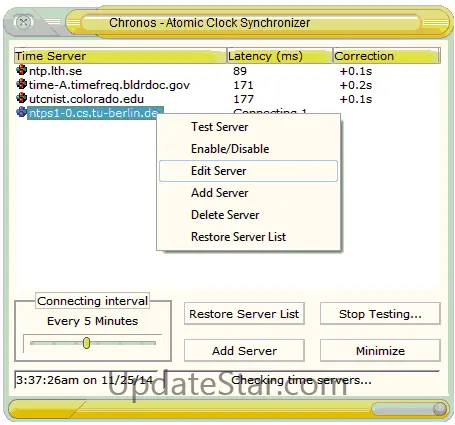The width and height of the screenshot is (455, 425).
Task: Sort by the Time Server column header
Action: (x=120, y=56)
